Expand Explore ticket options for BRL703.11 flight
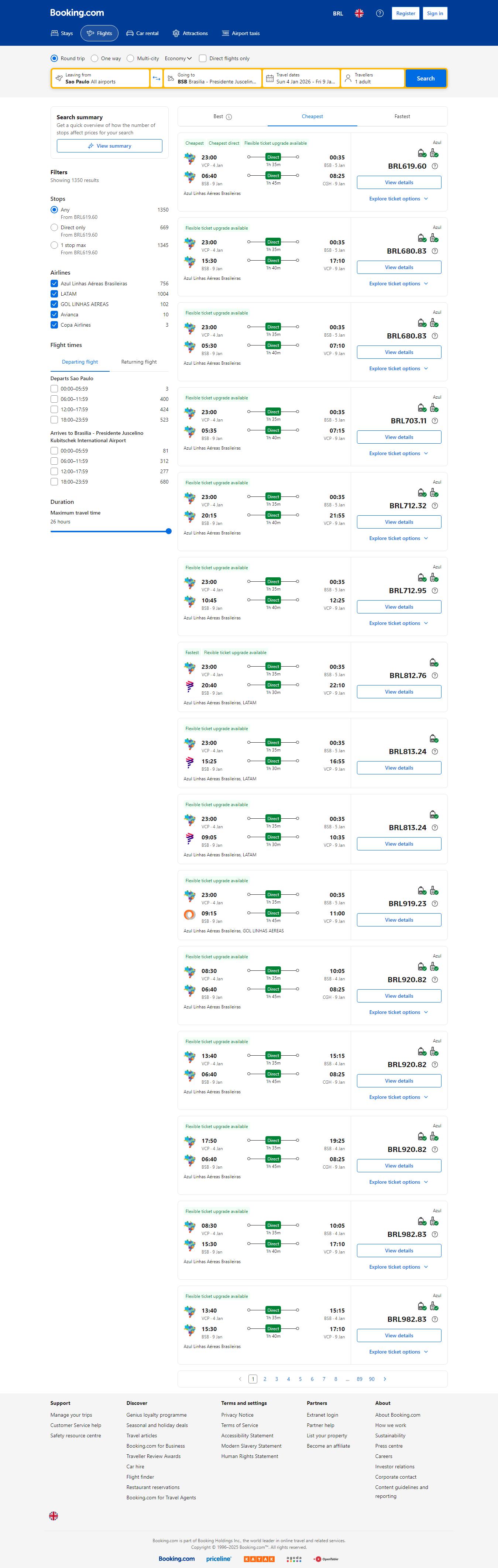Image resolution: width=498 pixels, height=1568 pixels. tap(399, 454)
